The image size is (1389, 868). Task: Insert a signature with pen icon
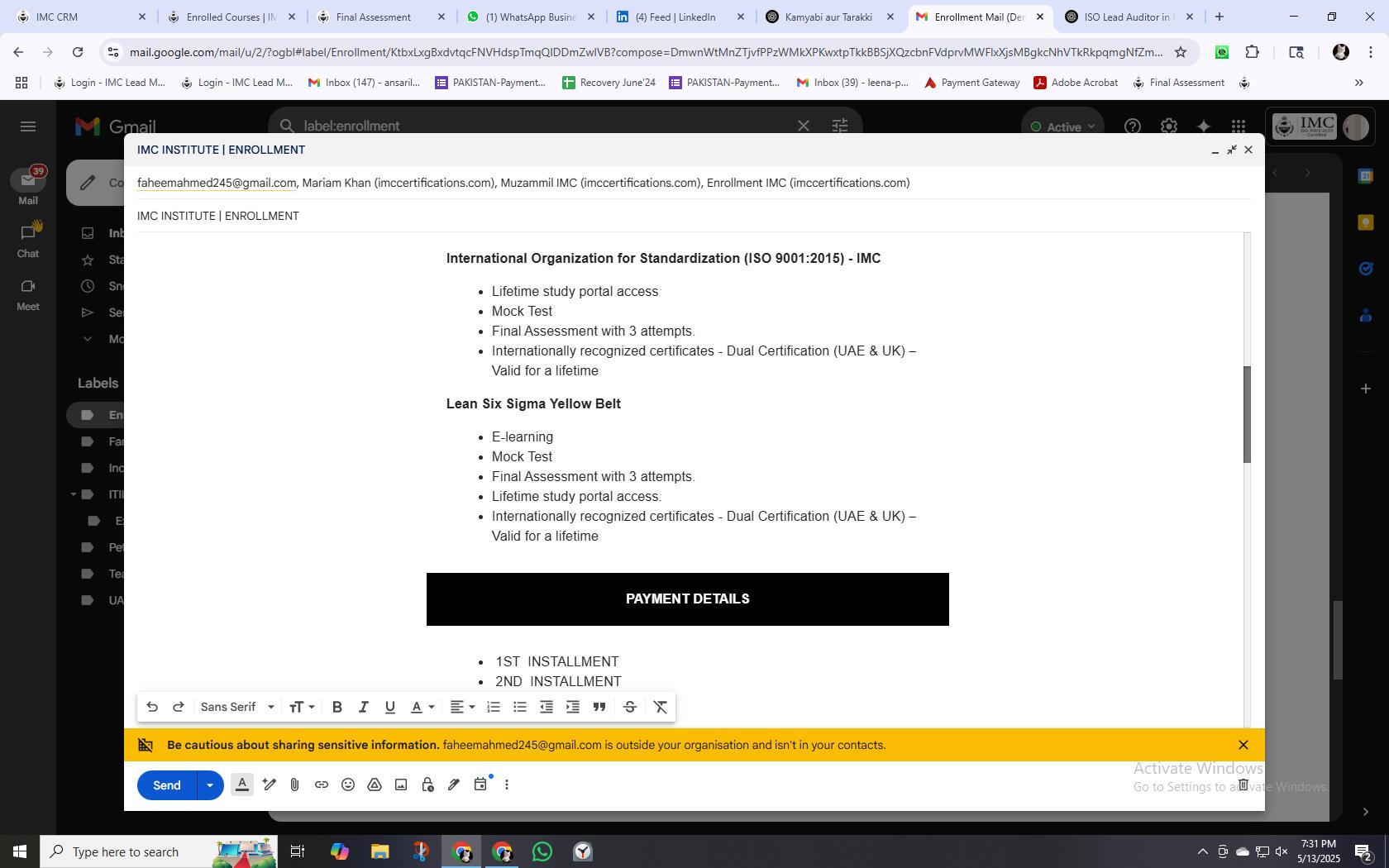click(454, 785)
